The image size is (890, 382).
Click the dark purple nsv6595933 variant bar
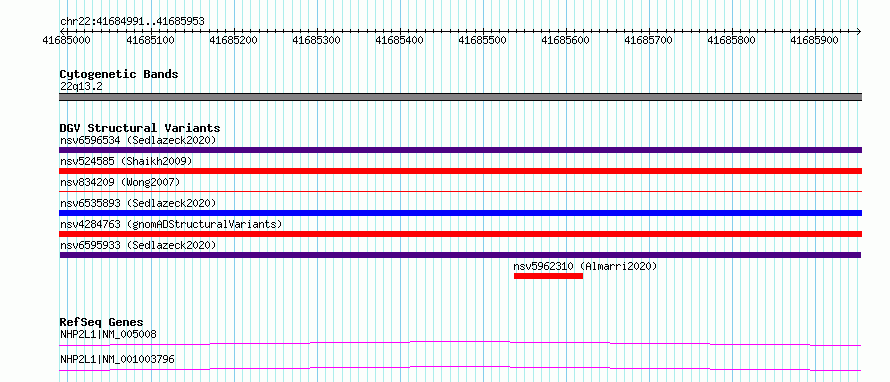[460, 255]
